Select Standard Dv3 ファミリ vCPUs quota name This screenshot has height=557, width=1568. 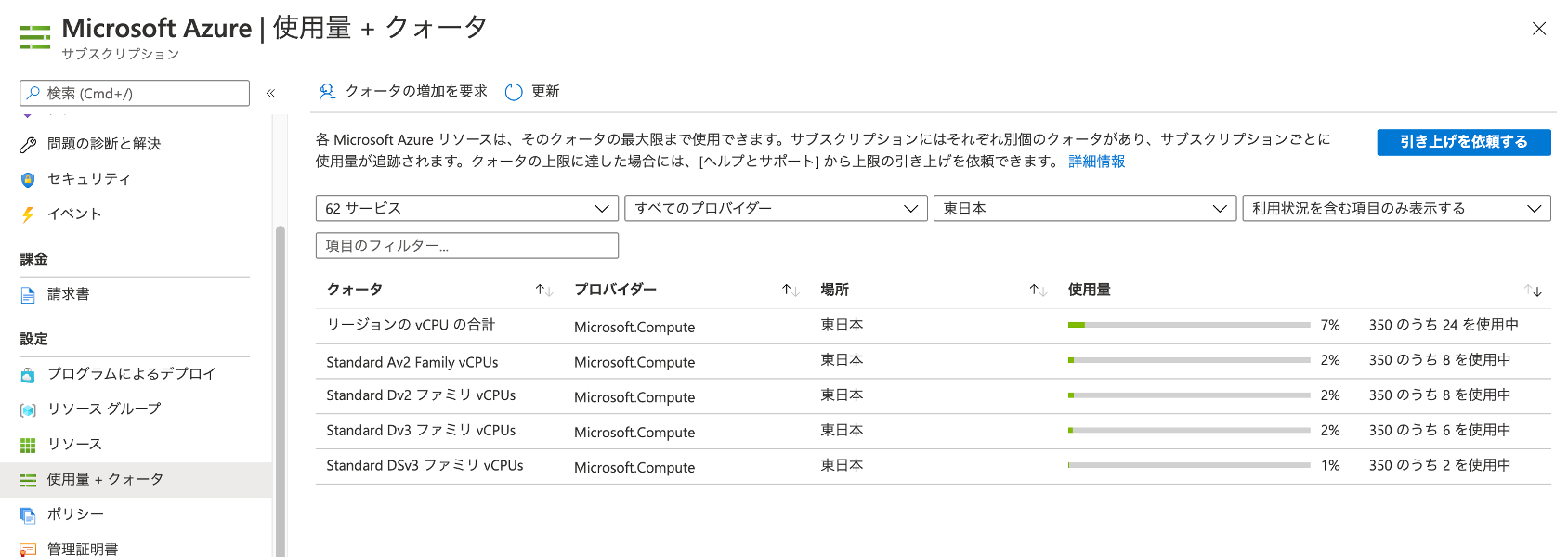point(421,431)
